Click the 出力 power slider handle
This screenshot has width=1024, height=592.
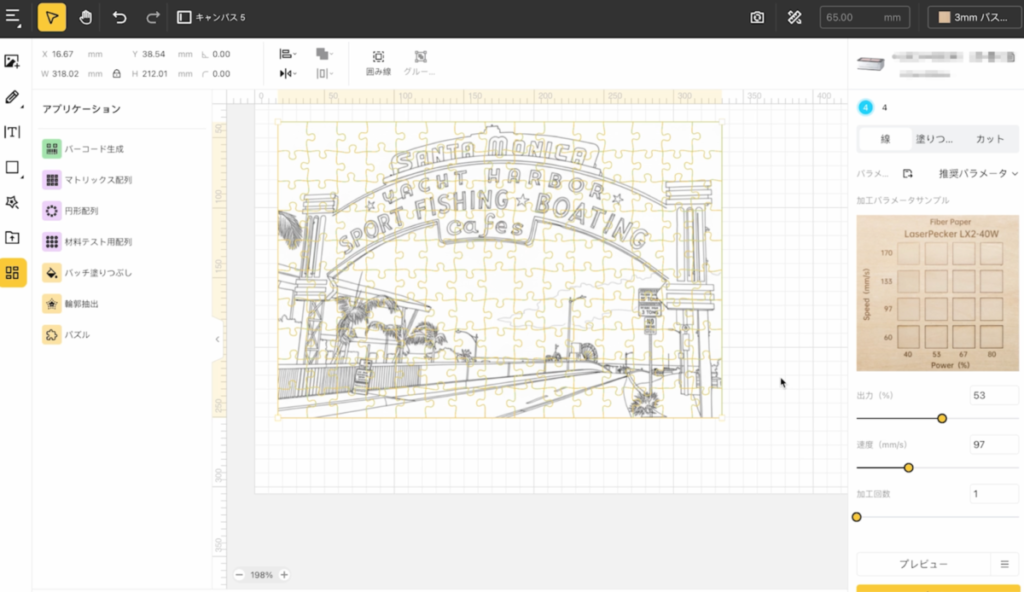click(x=942, y=418)
